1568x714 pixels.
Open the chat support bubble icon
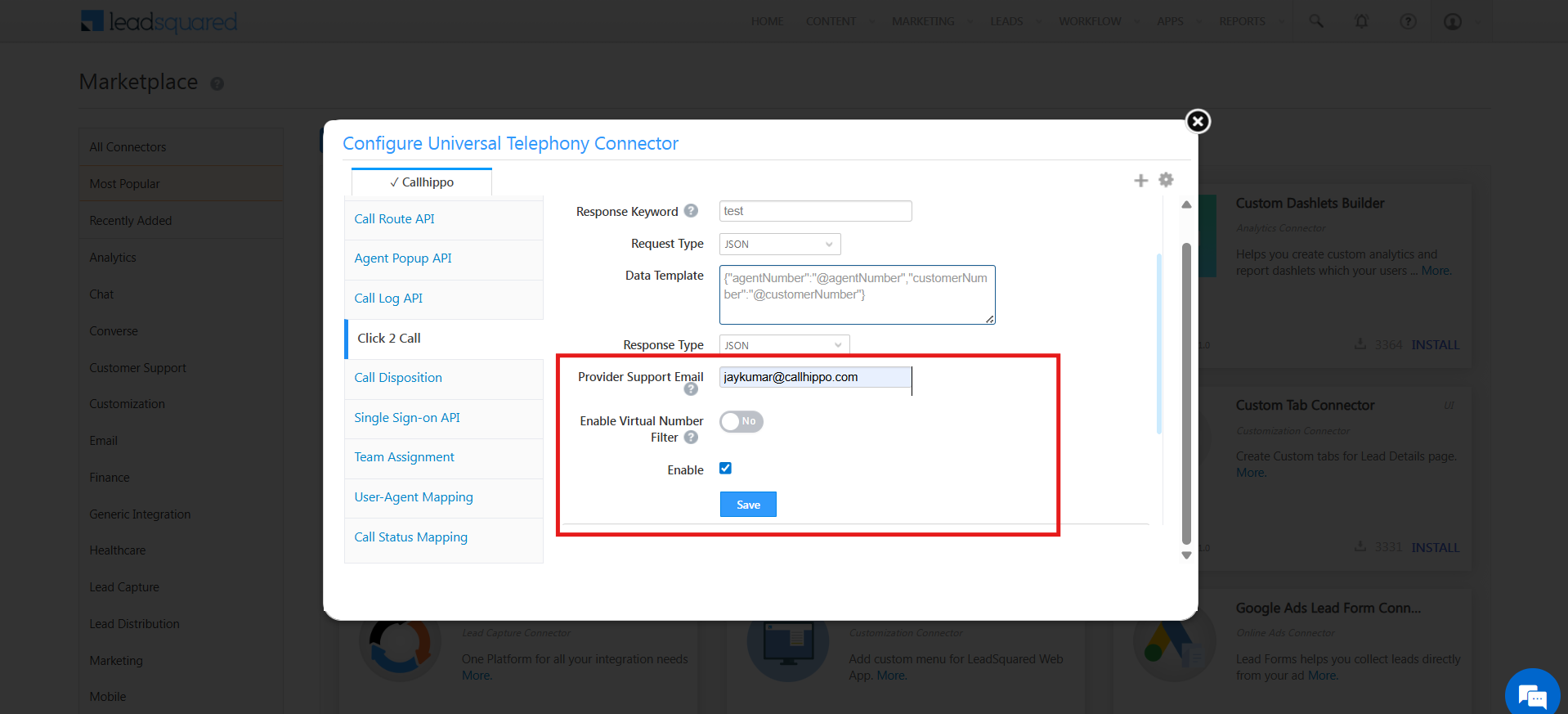point(1533,696)
